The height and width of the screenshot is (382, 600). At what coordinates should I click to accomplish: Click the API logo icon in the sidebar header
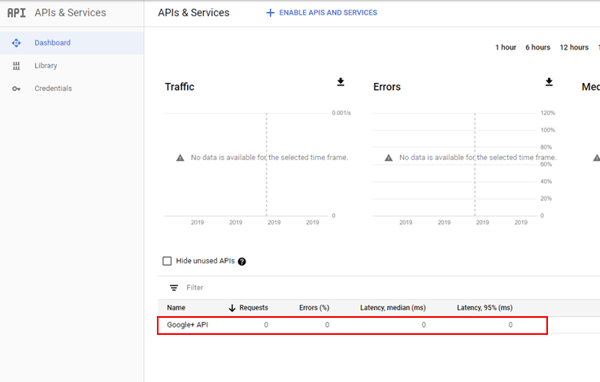[16, 13]
